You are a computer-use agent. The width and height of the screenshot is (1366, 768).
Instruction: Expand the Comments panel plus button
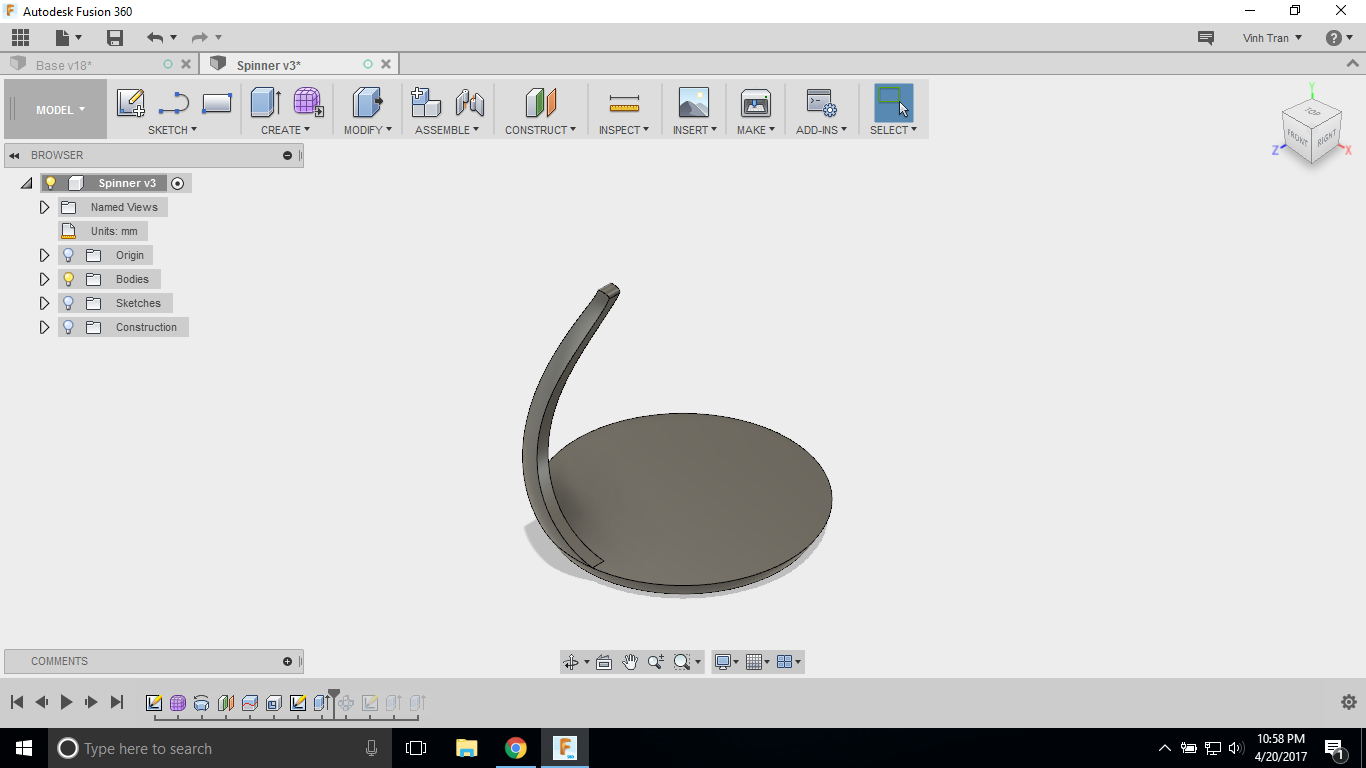click(x=287, y=661)
